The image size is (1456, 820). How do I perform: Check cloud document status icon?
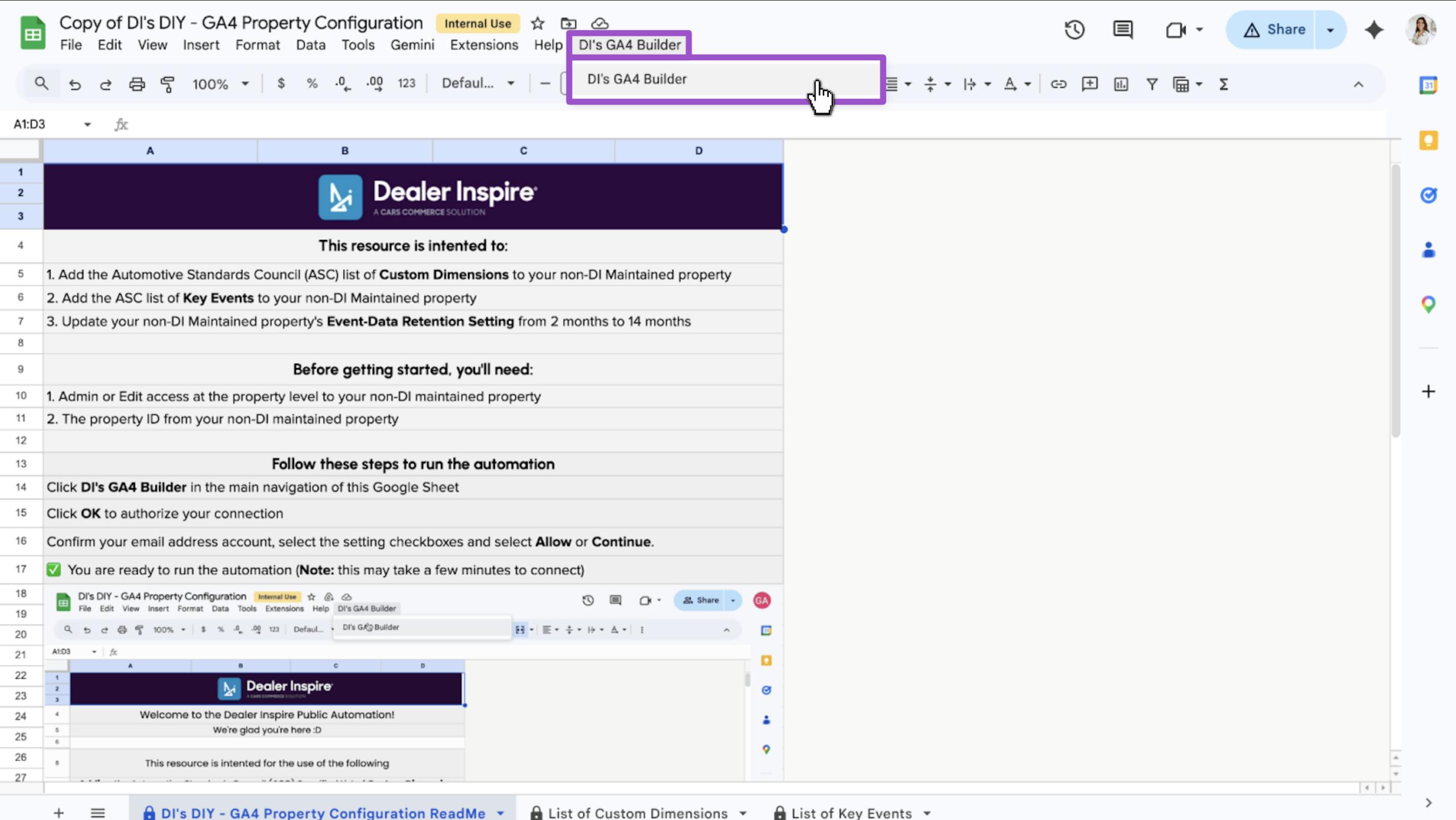pos(599,23)
